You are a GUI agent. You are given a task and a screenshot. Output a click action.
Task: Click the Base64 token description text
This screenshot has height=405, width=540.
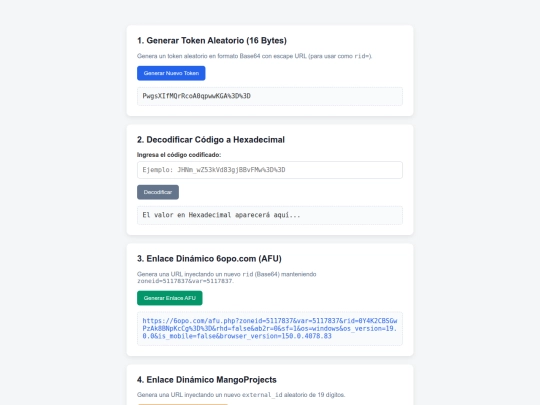coord(255,56)
